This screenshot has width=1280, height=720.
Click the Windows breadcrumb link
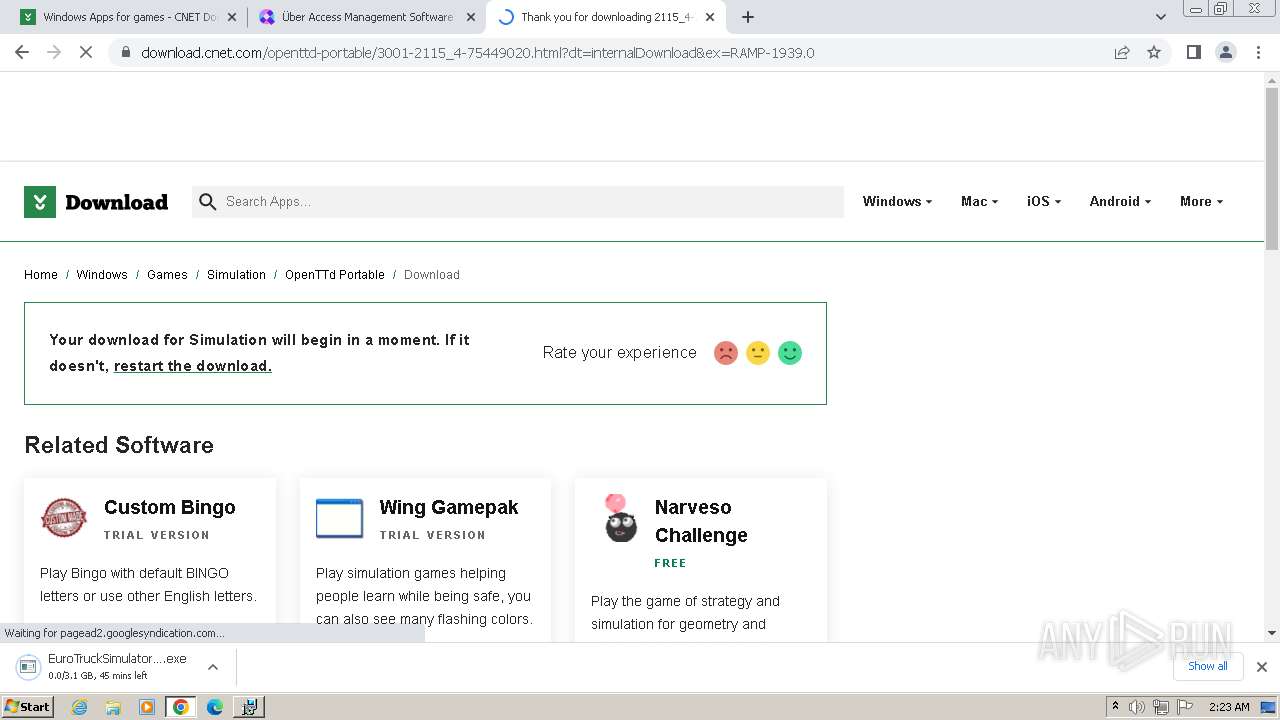click(x=102, y=275)
